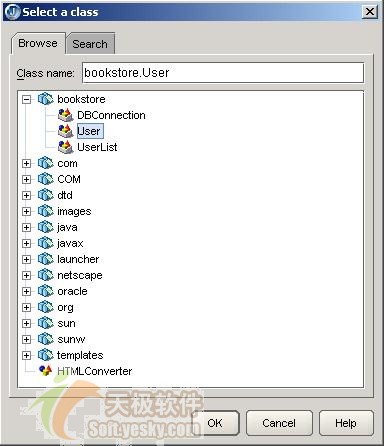Click the lowercase com package icon

(45, 163)
